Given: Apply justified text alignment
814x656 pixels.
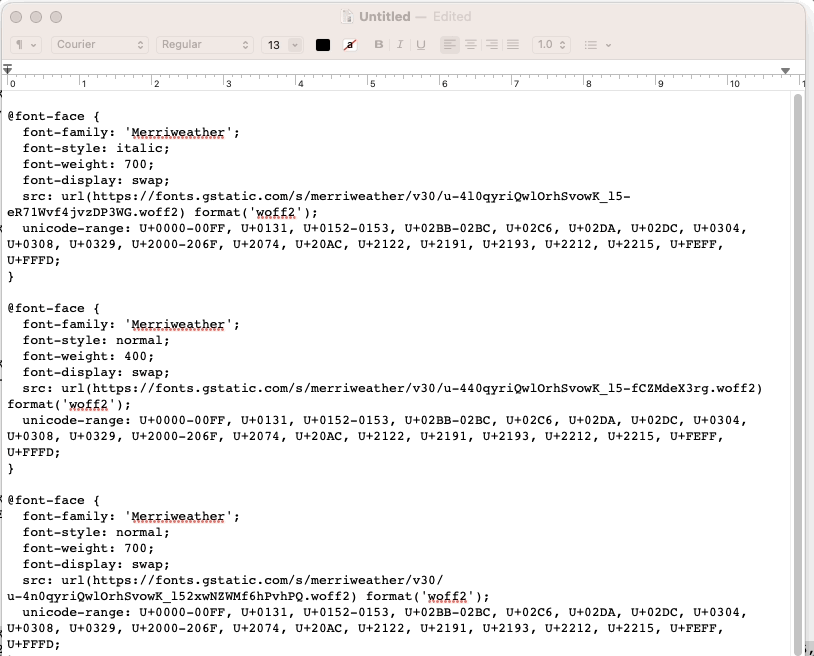Looking at the screenshot, I should (x=513, y=44).
